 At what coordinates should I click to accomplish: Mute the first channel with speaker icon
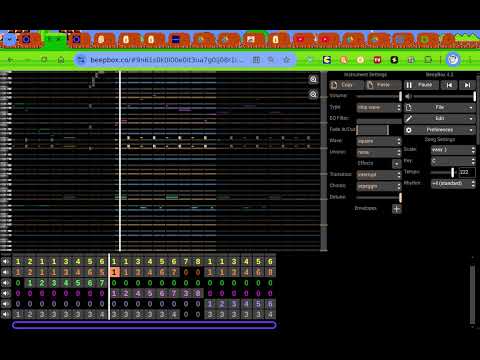(6, 262)
